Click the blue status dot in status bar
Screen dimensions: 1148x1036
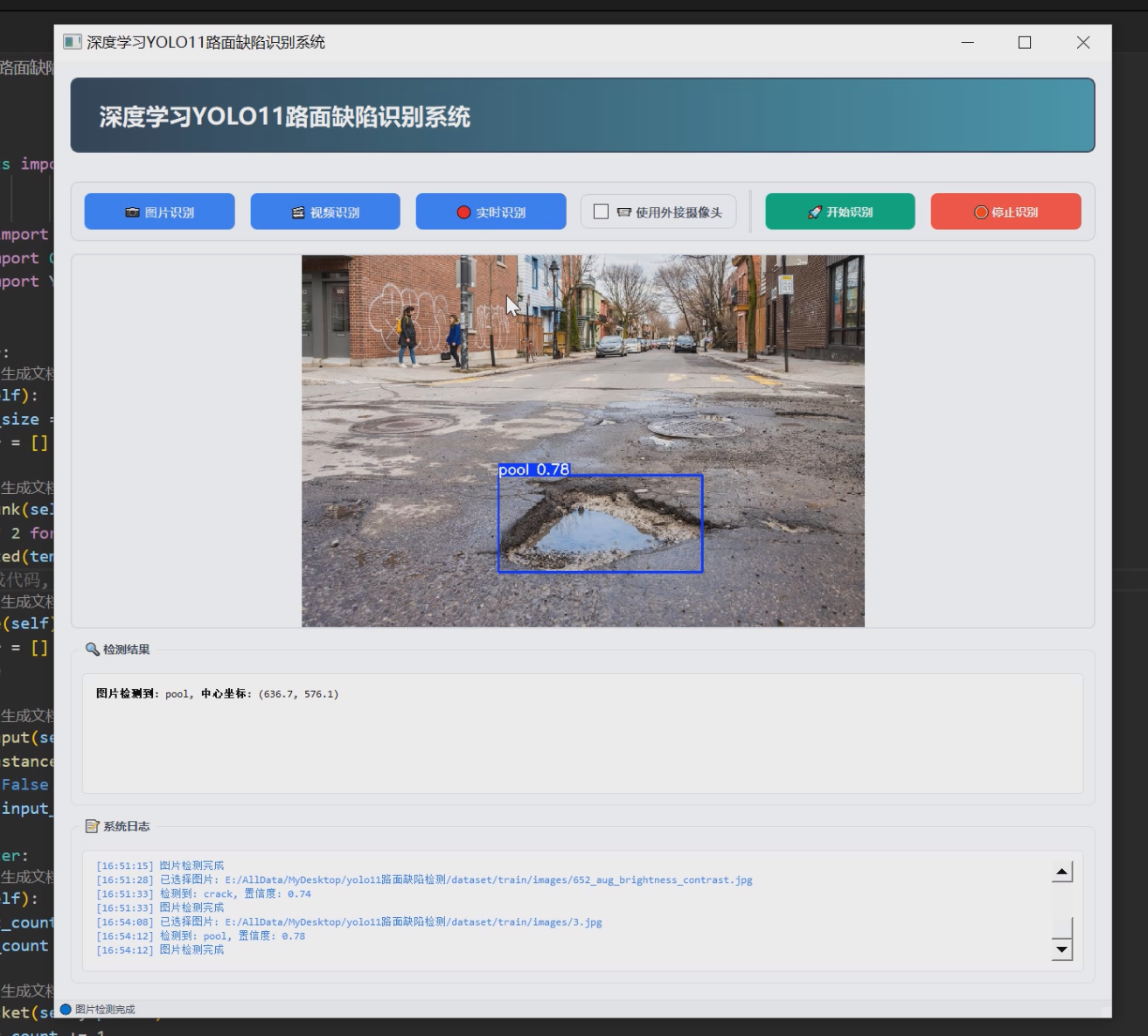pos(66,1009)
